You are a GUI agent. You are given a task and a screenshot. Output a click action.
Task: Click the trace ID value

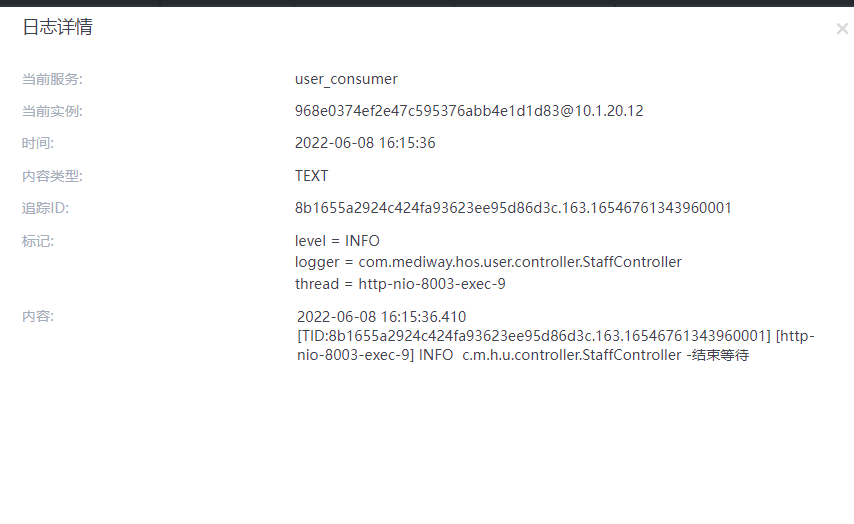coord(513,208)
